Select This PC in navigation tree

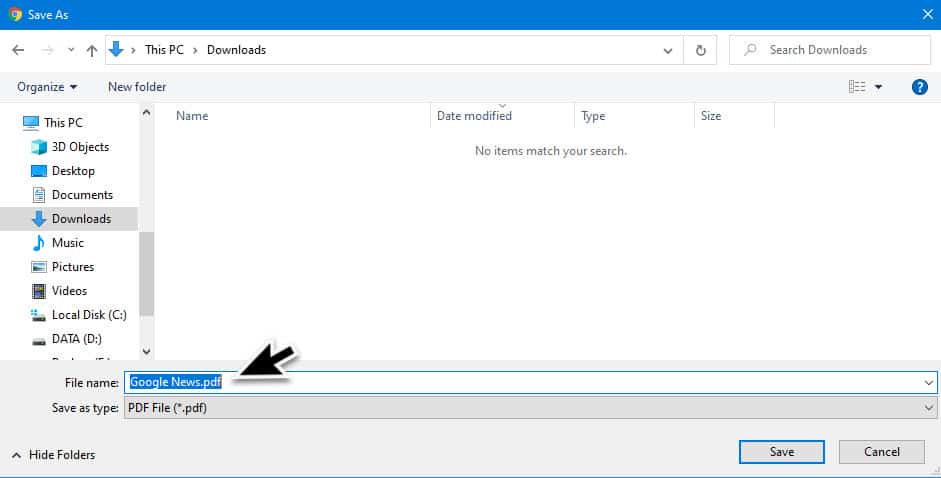[63, 123]
